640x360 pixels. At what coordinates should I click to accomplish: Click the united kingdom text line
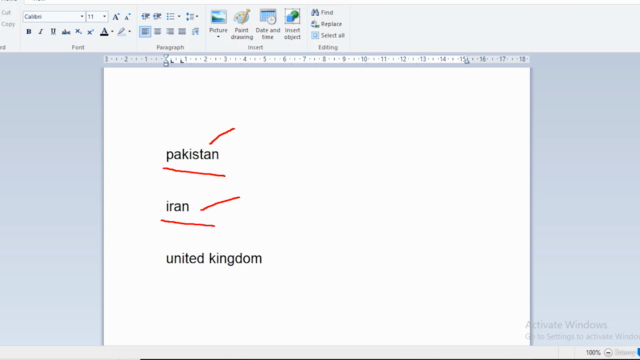pos(214,259)
